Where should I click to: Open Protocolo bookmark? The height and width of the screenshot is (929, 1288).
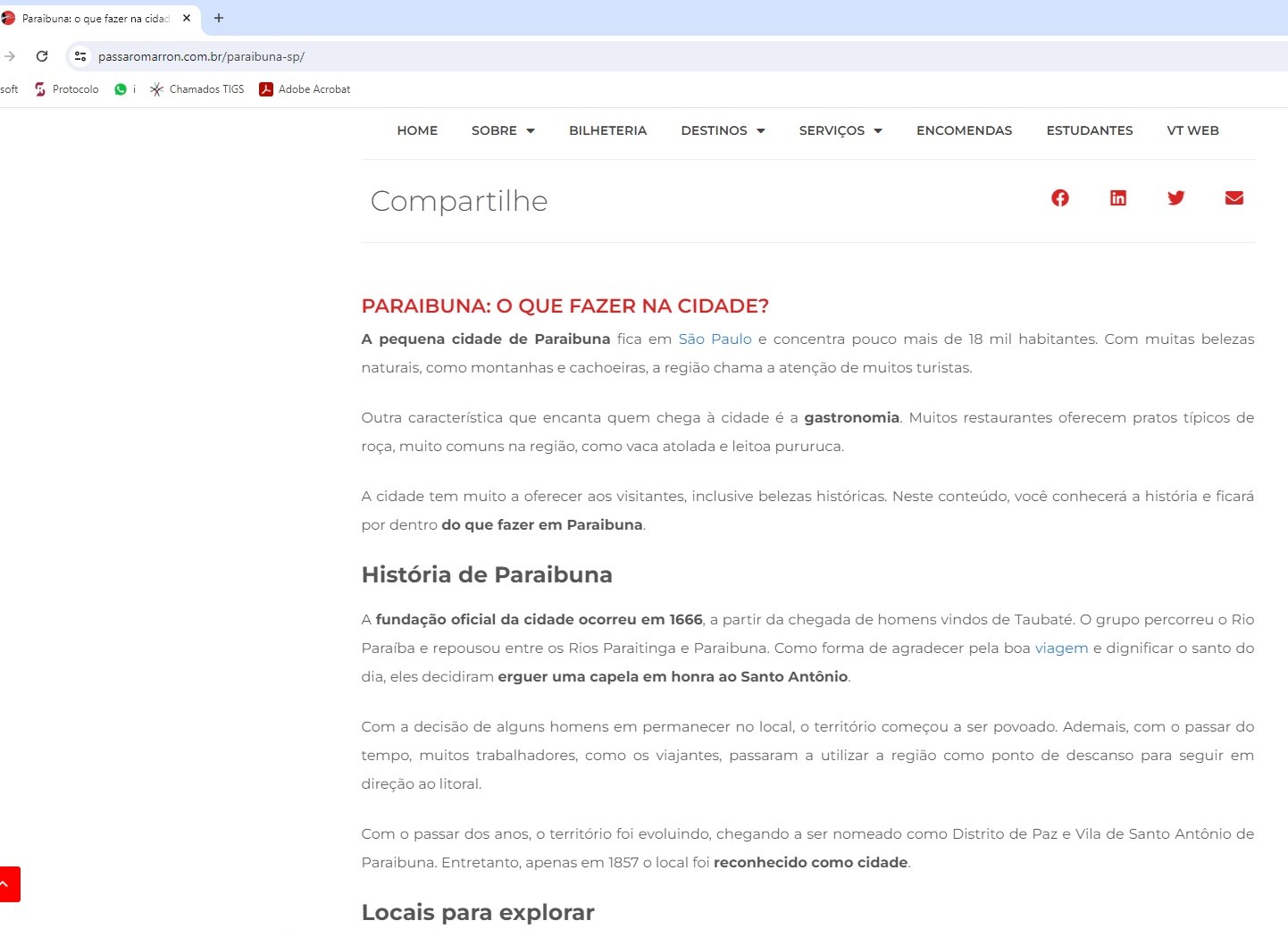(x=67, y=89)
